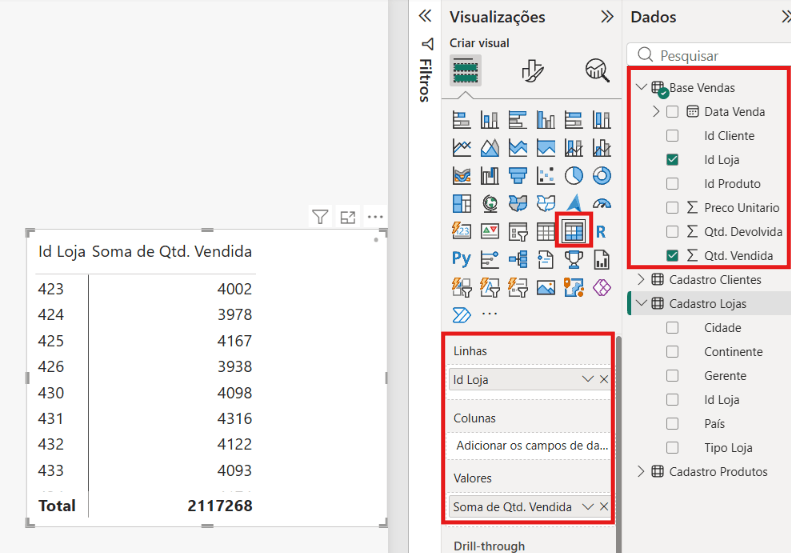Select the stacked column chart visual
Image resolution: width=791 pixels, height=553 pixels.
[x=489, y=120]
